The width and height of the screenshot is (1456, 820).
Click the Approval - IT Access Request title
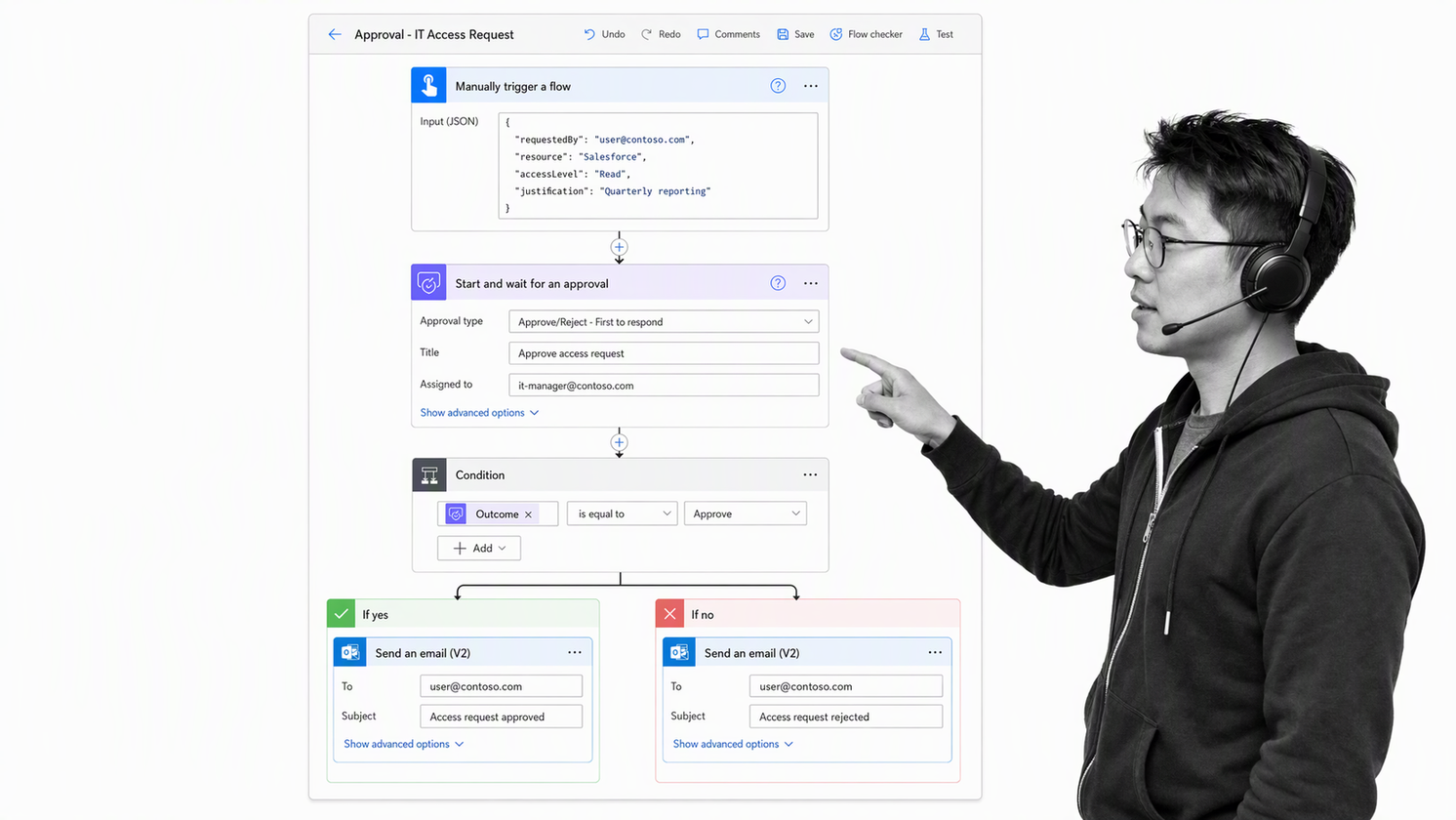point(434,34)
